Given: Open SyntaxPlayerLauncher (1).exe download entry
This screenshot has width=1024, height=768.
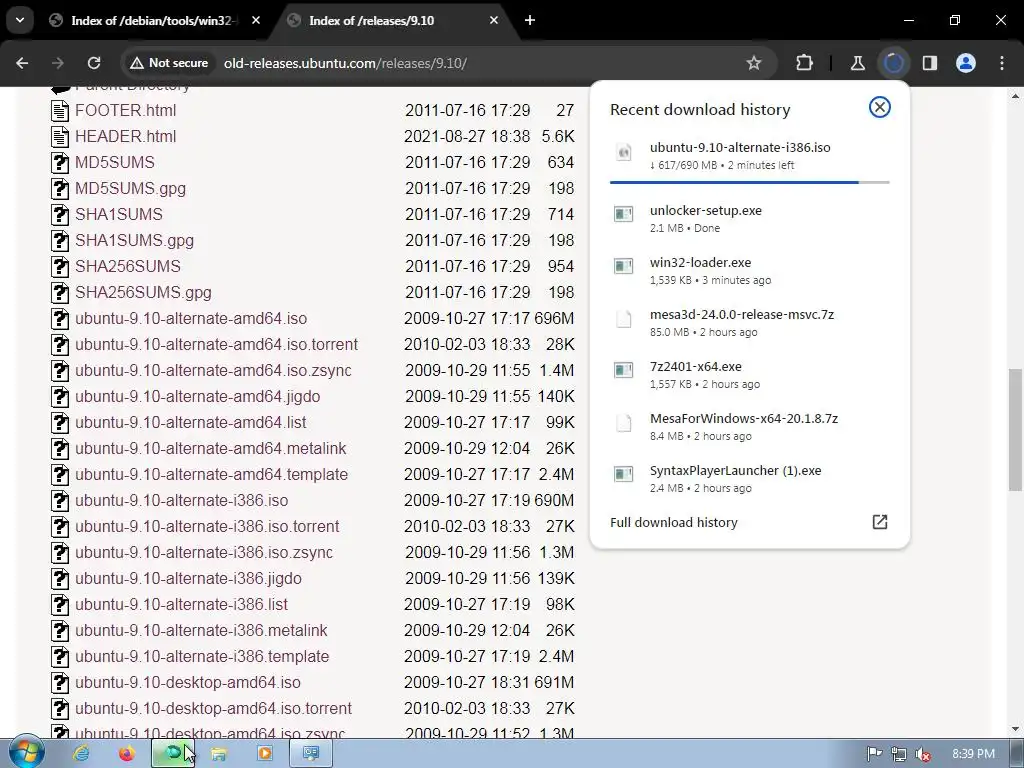Looking at the screenshot, I should 749,479.
